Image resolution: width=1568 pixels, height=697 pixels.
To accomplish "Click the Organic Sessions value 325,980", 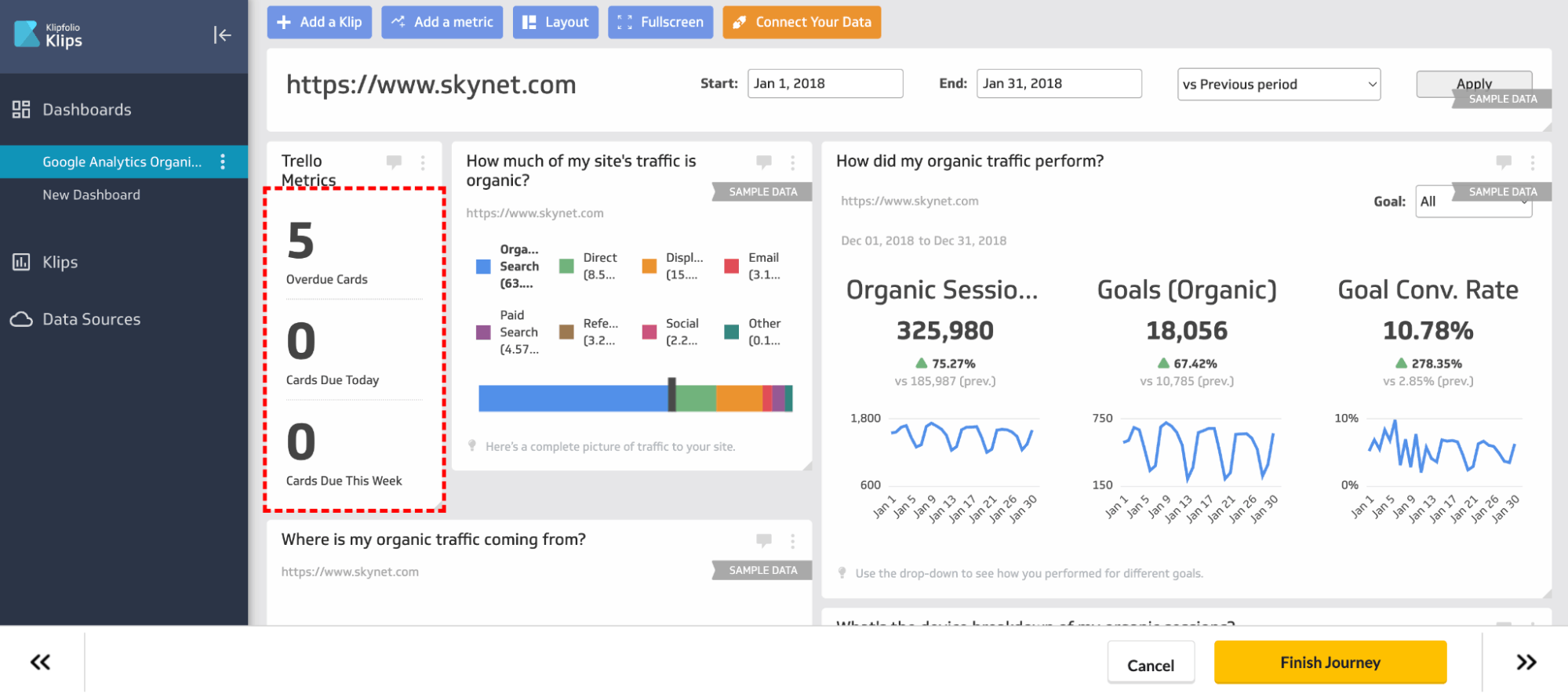I will pyautogui.click(x=945, y=331).
